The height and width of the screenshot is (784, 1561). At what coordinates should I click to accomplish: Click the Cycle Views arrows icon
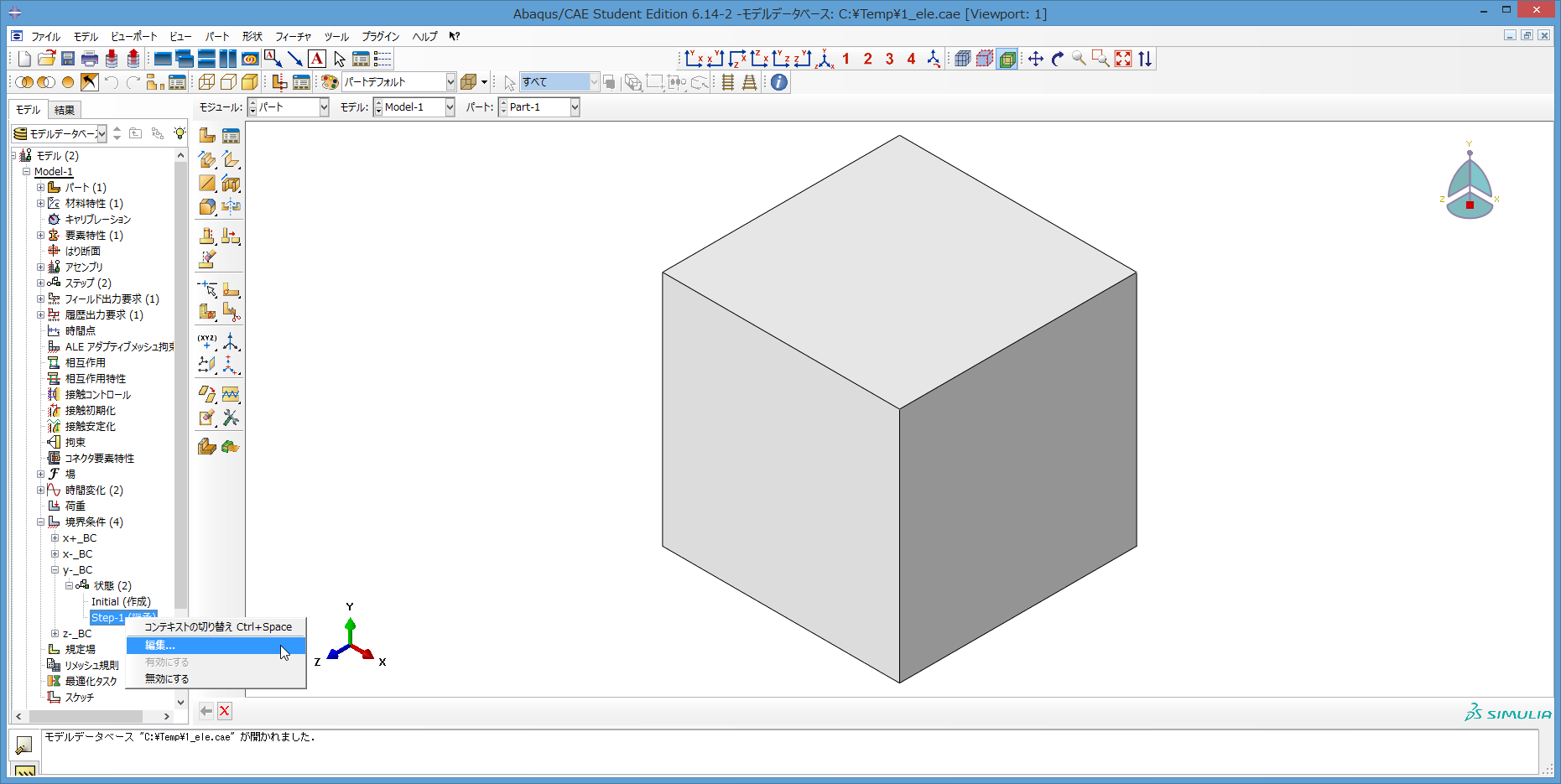tap(1144, 59)
